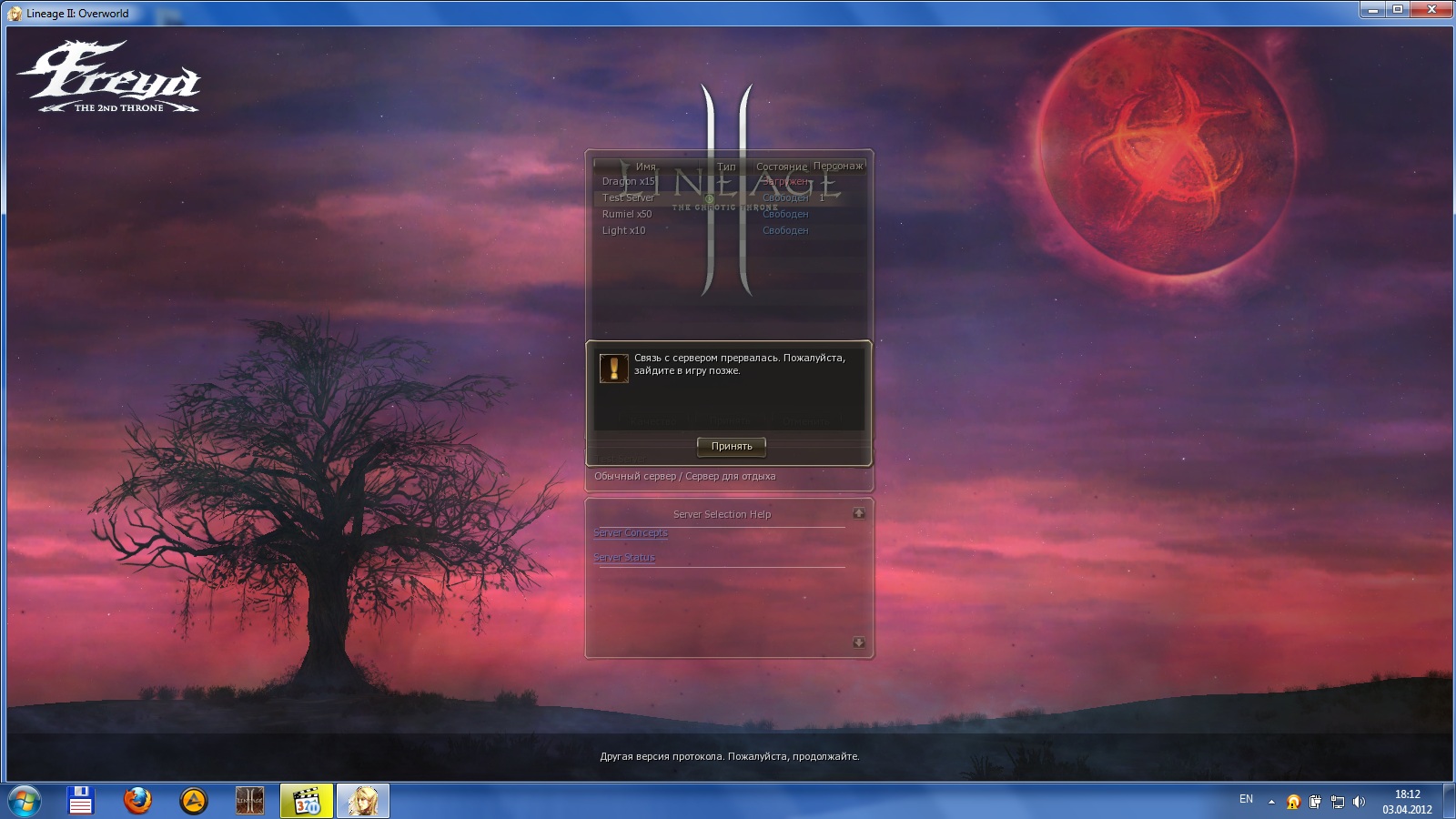The height and width of the screenshot is (819, 1456).
Task: Click the Свободен status of Rumiel x50
Action: [785, 214]
